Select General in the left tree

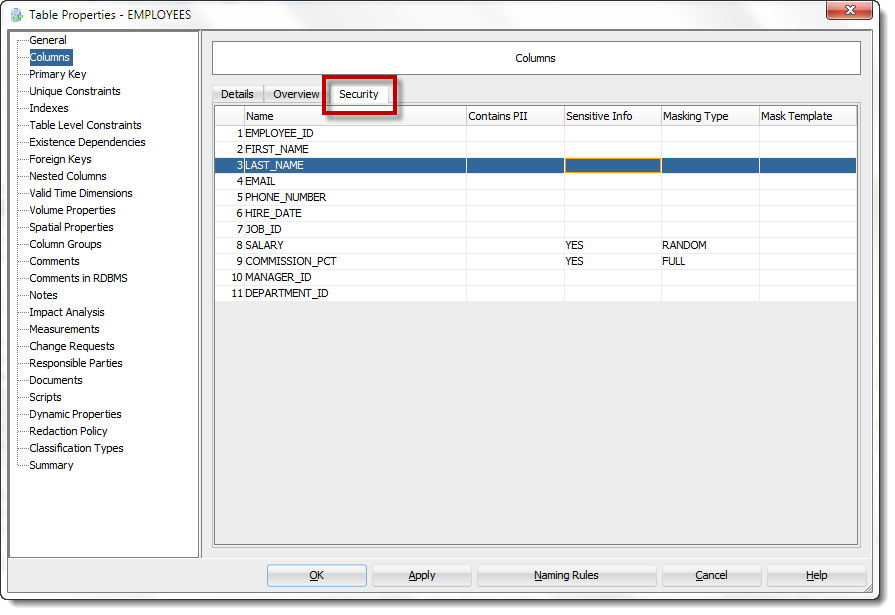(48, 41)
